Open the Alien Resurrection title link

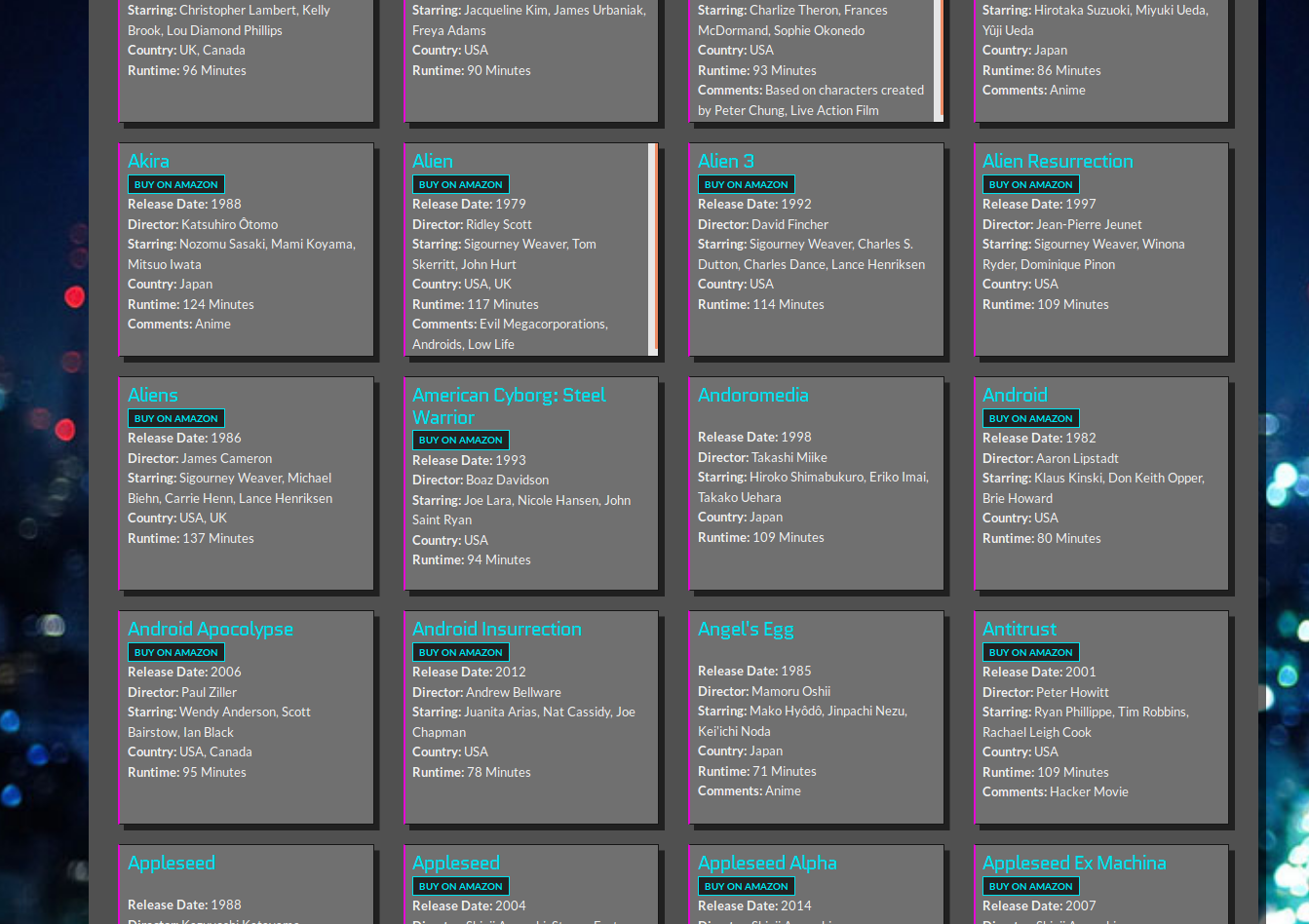click(1058, 161)
